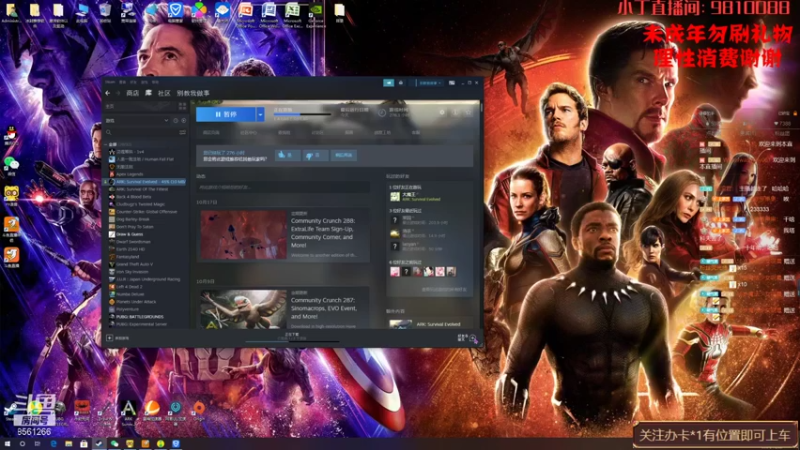Open File Explorer on the taskbar
This screenshot has height=450, width=800.
click(68, 444)
